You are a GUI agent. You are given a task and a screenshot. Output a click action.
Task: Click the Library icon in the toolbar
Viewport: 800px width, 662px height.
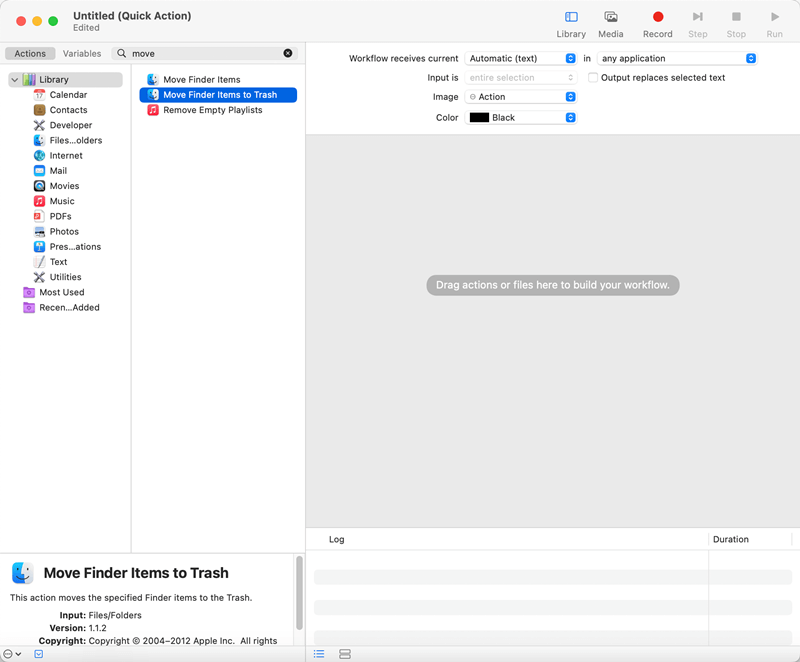(x=571, y=17)
